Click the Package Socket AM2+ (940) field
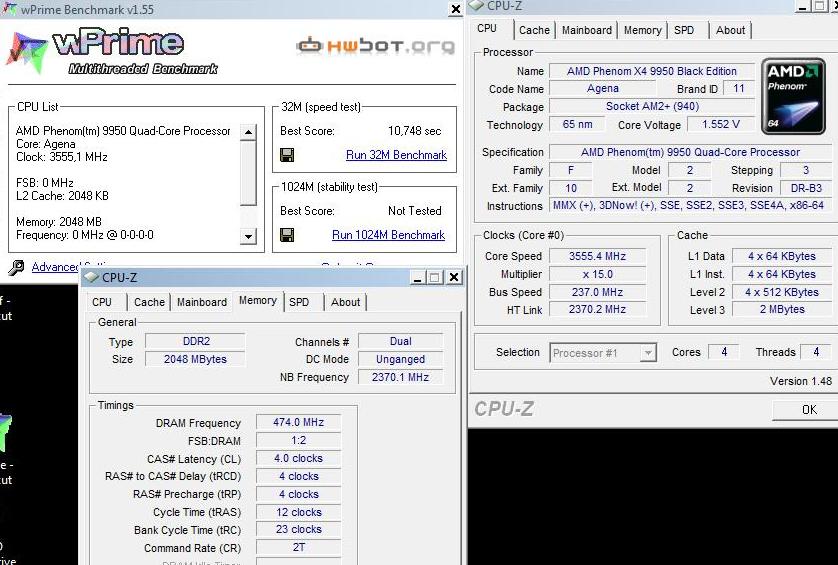The image size is (838, 565). pyautogui.click(x=651, y=106)
